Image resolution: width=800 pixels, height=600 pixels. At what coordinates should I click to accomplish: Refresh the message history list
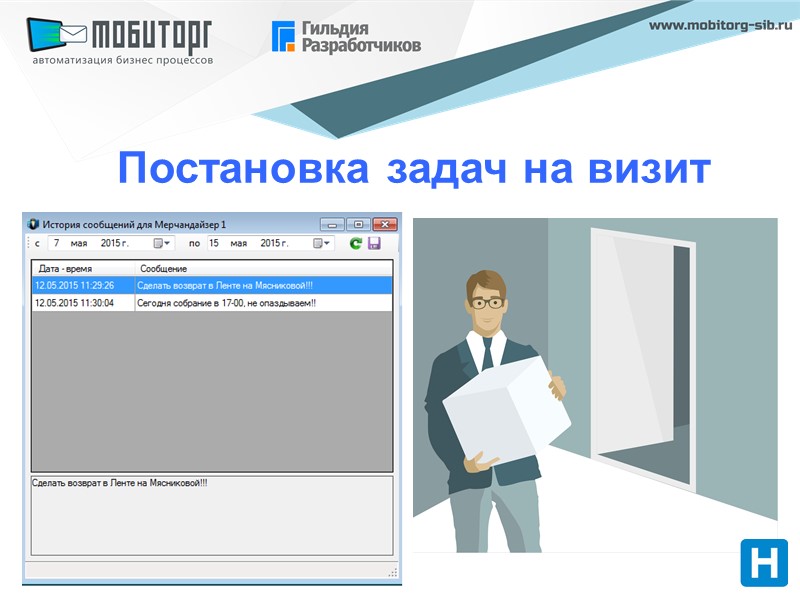[x=355, y=244]
